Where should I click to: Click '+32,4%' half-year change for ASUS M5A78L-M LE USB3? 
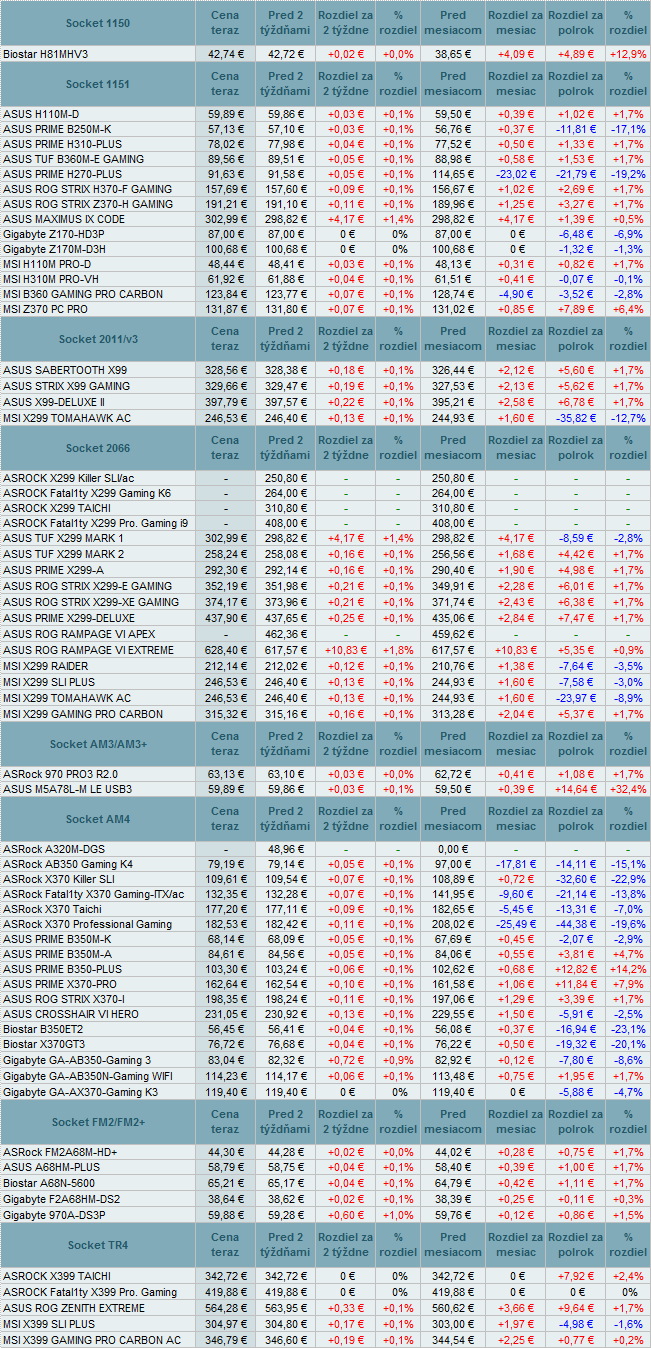click(628, 789)
